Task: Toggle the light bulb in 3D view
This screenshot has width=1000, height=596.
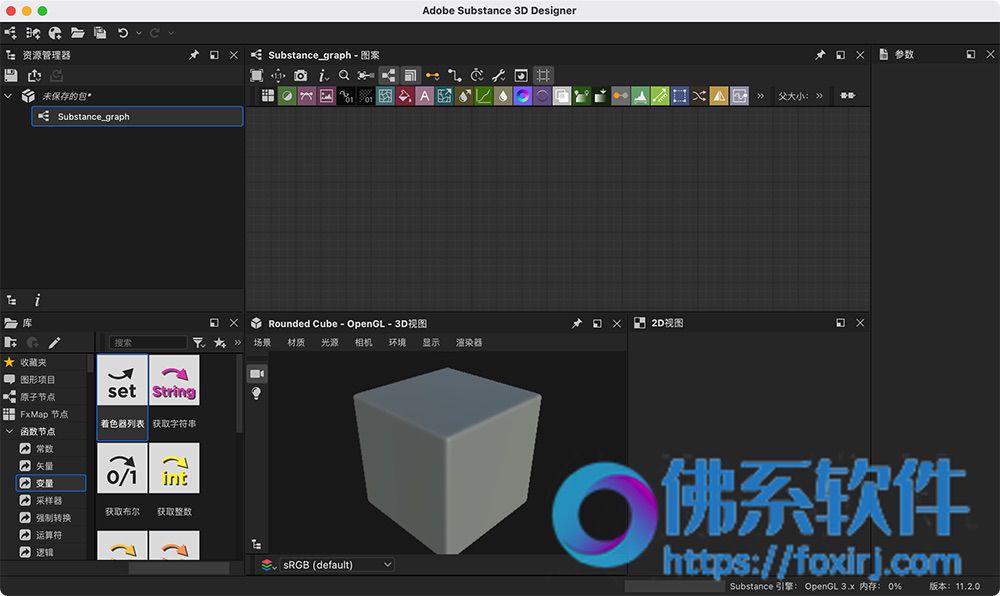Action: tap(256, 393)
